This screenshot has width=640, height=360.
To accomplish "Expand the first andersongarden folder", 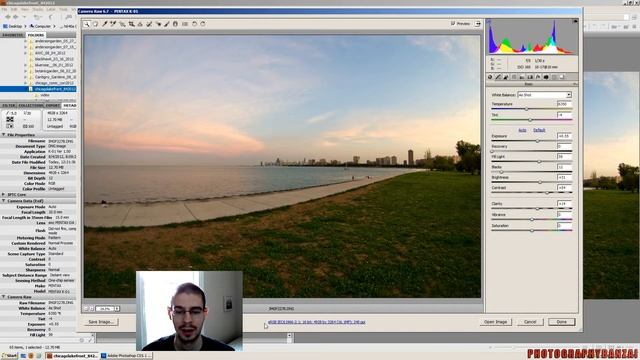I will (x=25, y=41).
